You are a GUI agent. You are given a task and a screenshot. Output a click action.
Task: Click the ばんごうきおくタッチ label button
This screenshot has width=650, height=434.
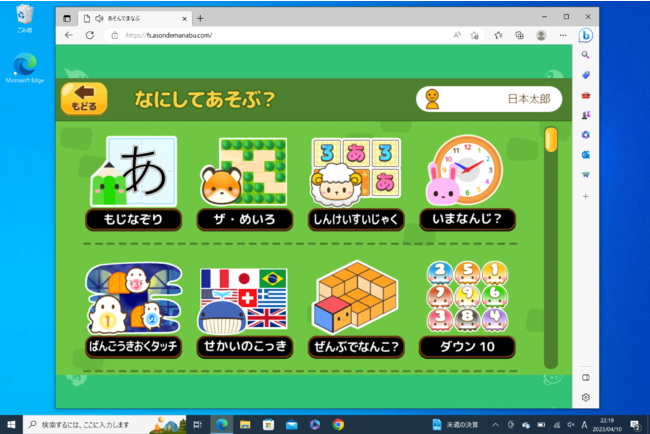pyautogui.click(x=133, y=347)
